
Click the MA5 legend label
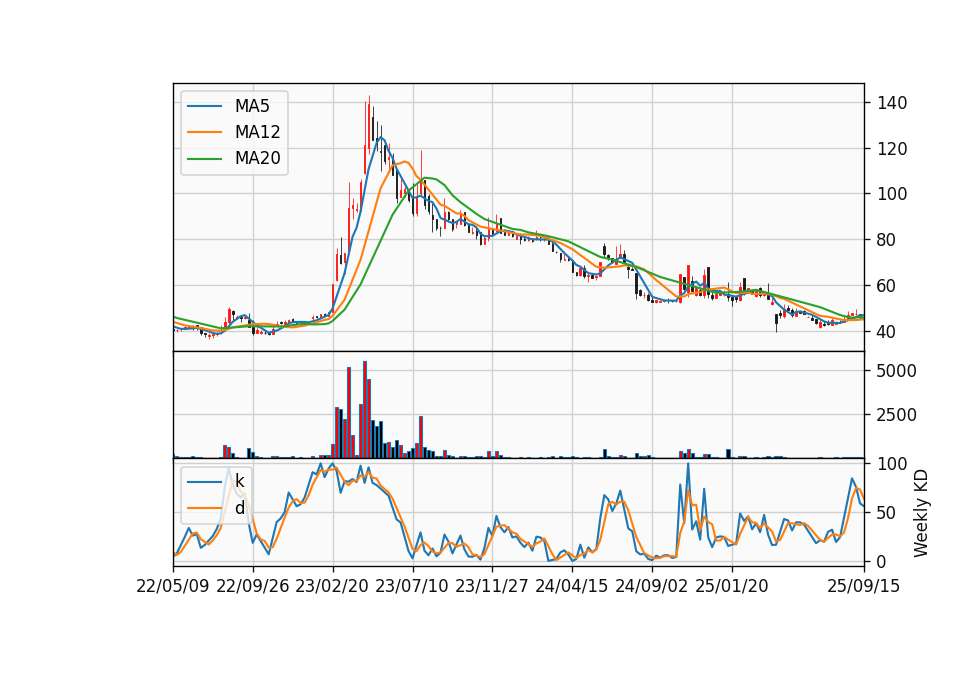point(252,106)
